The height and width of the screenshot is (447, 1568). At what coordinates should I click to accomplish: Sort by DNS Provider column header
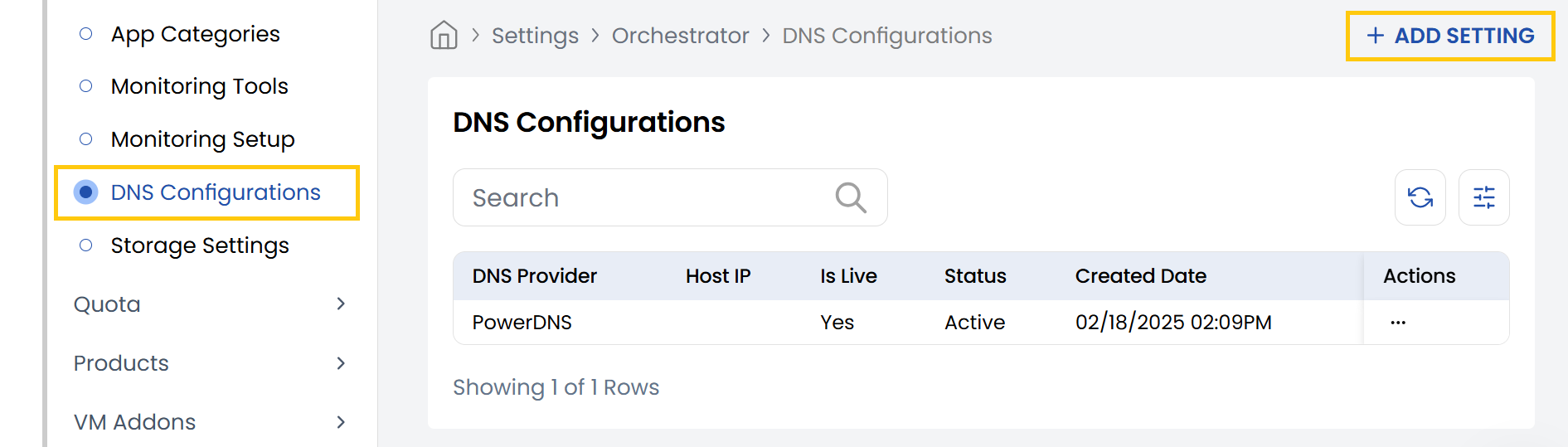[x=534, y=276]
